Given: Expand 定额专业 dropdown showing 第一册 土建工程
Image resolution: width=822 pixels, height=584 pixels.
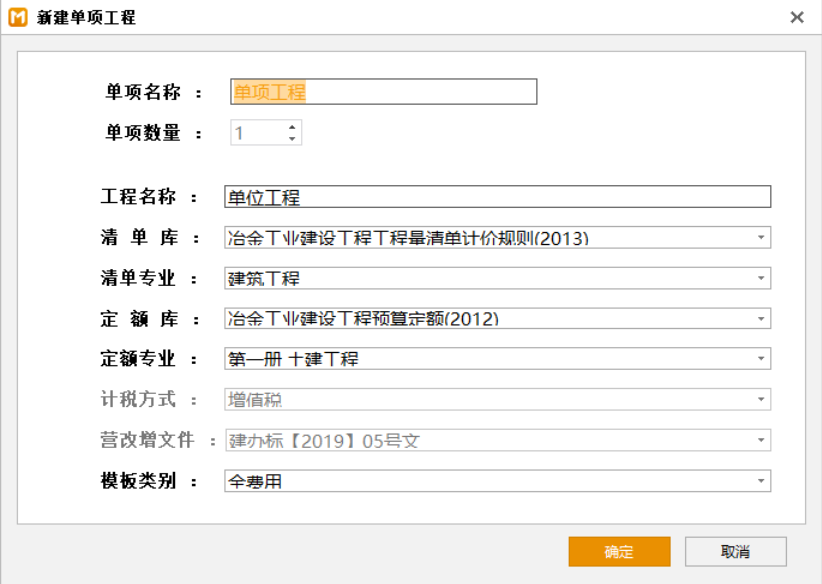Looking at the screenshot, I should click(x=760, y=359).
